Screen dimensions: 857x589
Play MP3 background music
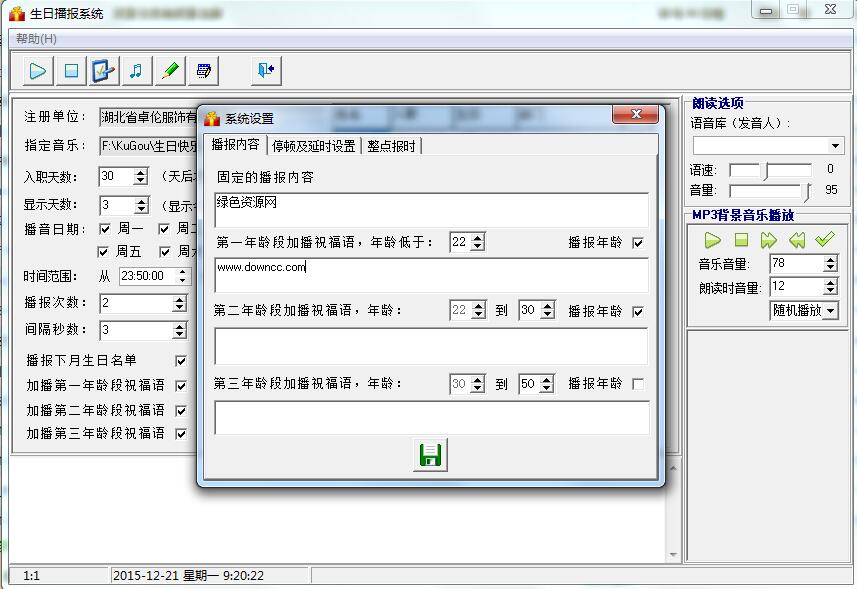click(712, 240)
